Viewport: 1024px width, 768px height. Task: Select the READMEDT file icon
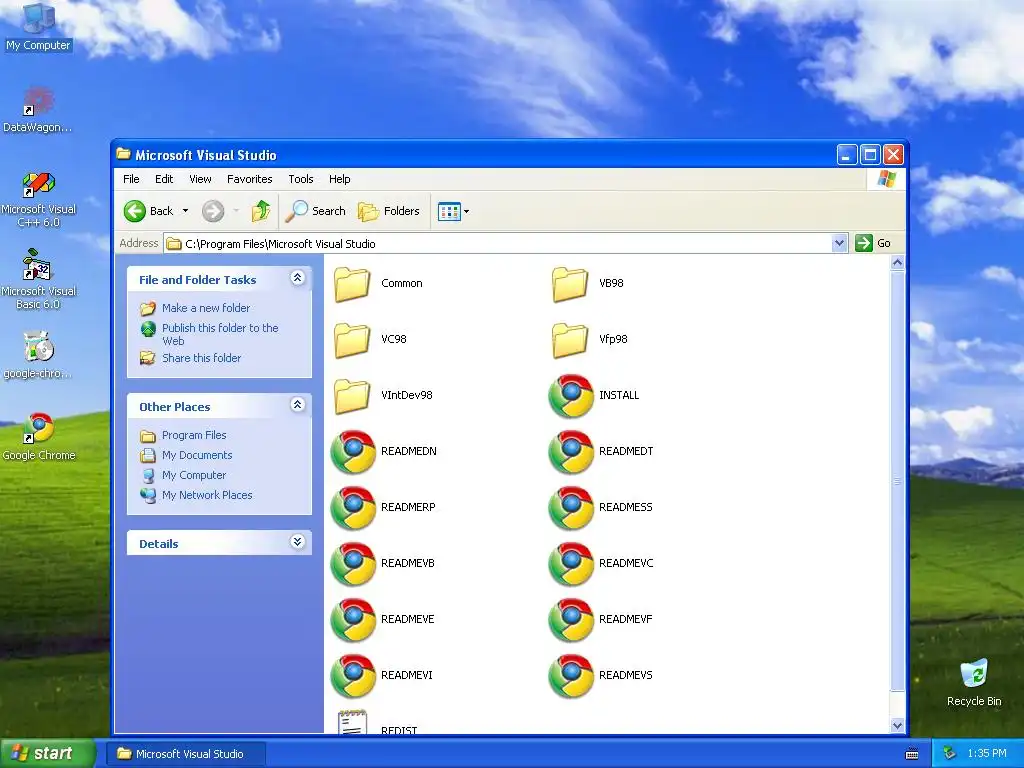click(x=571, y=452)
